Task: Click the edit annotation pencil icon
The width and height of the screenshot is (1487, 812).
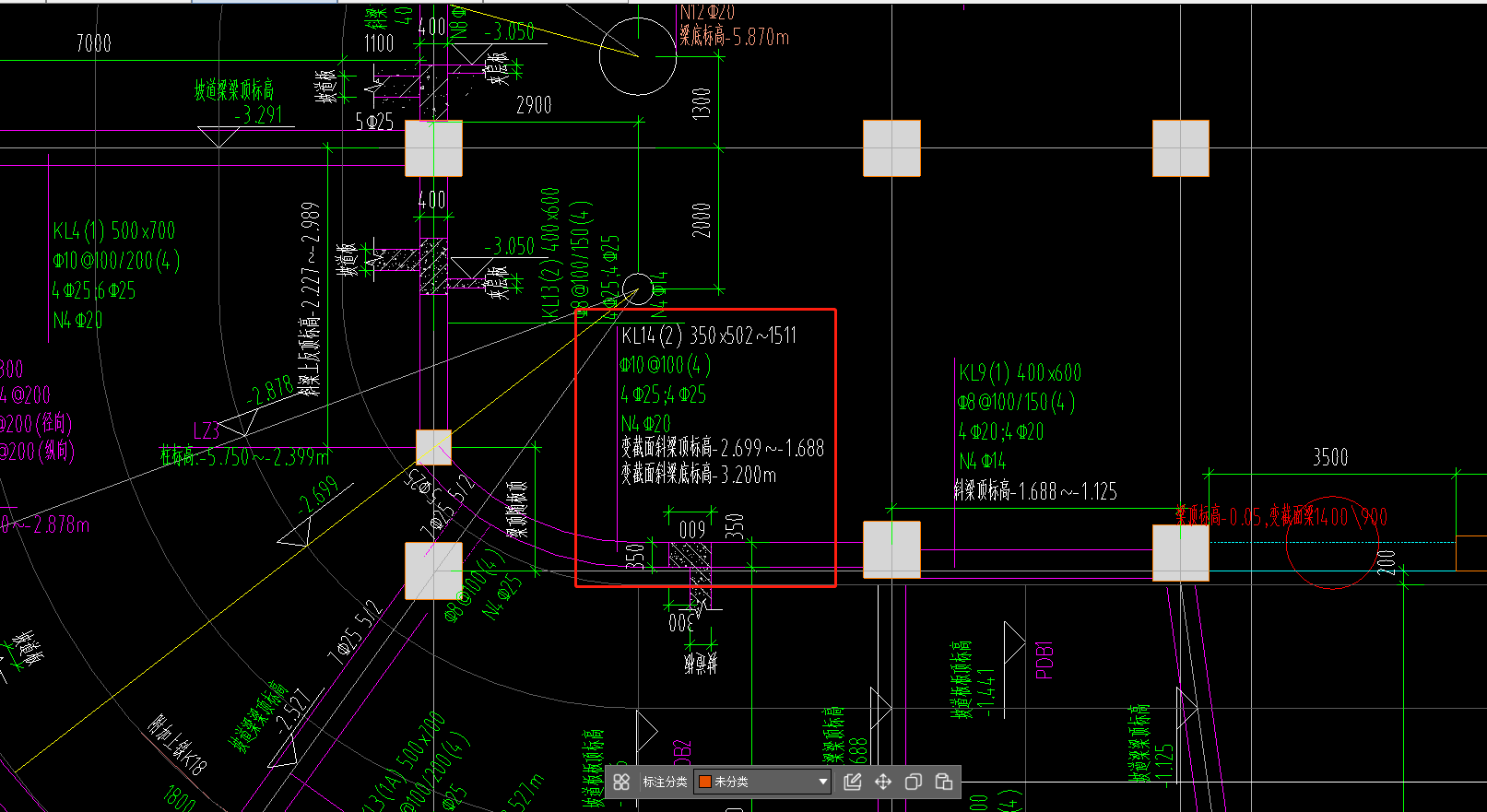Action: pos(853,782)
